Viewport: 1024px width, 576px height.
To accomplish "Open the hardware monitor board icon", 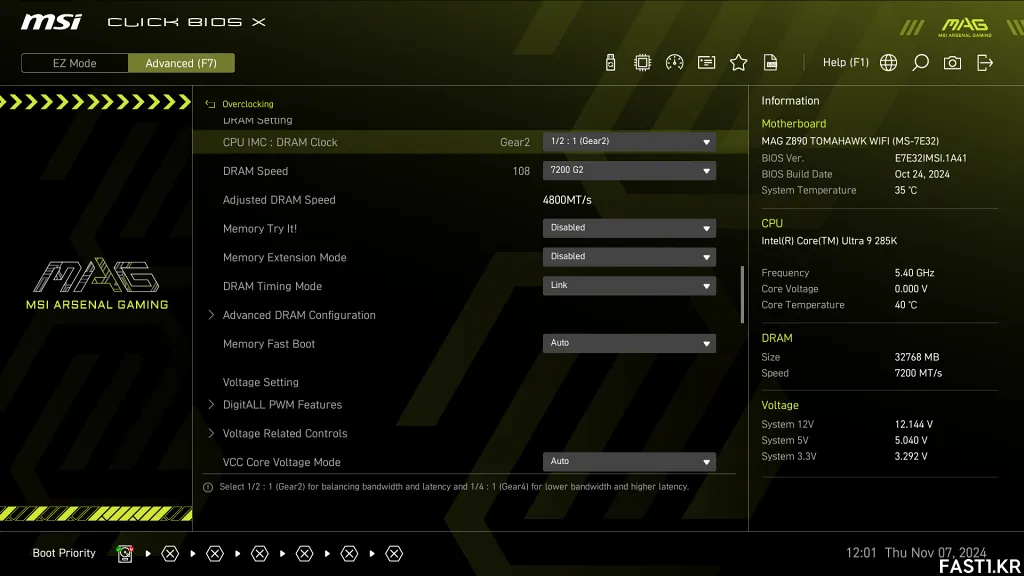I will pyautogui.click(x=707, y=63).
